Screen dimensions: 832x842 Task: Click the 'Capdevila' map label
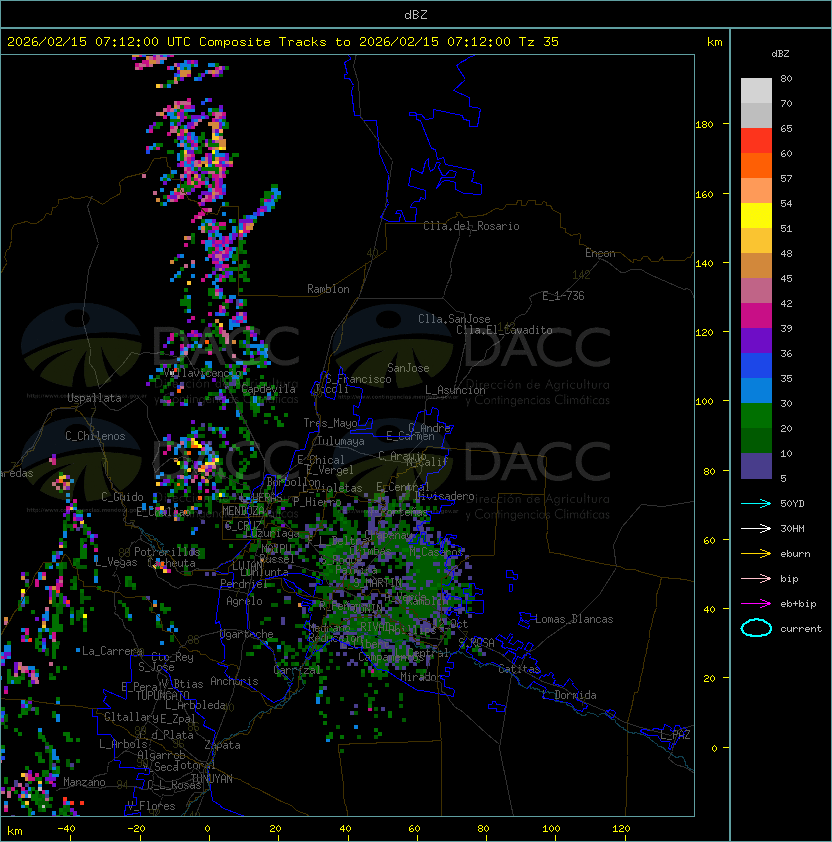pyautogui.click(x=269, y=389)
